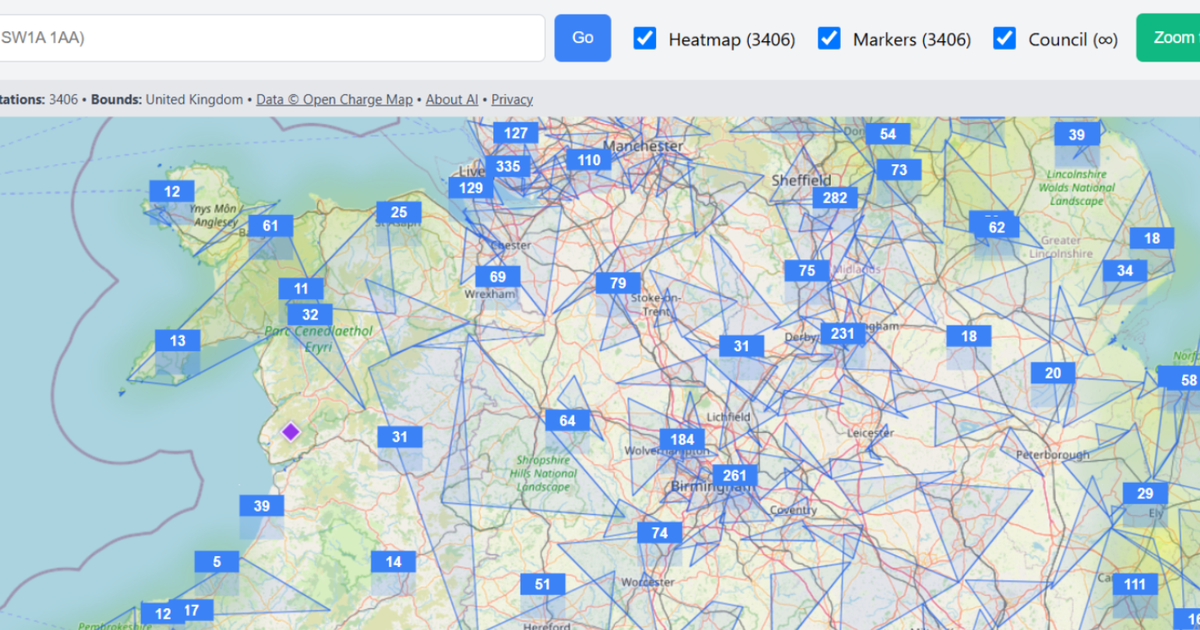1200x630 pixels.
Task: Select the 54 cluster at the top right
Action: point(888,133)
